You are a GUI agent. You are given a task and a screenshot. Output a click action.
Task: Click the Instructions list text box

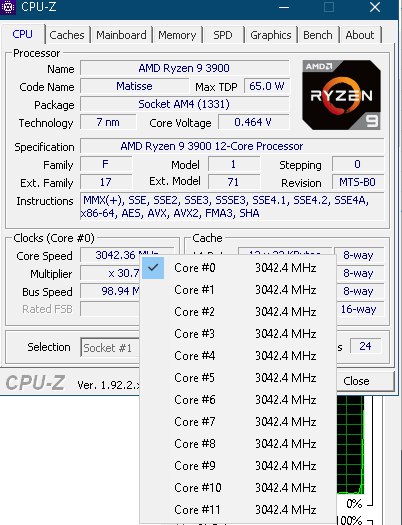[x=232, y=207]
